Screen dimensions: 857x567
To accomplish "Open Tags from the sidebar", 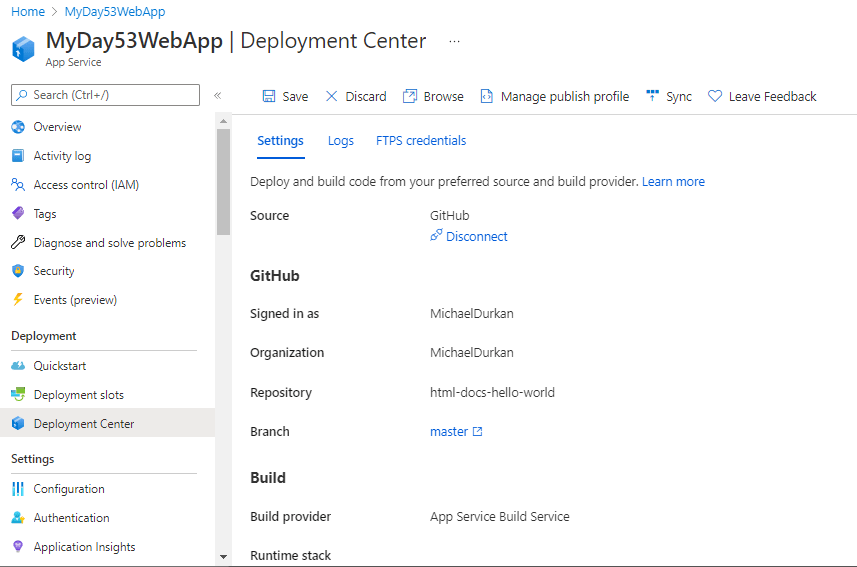I will click(45, 214).
